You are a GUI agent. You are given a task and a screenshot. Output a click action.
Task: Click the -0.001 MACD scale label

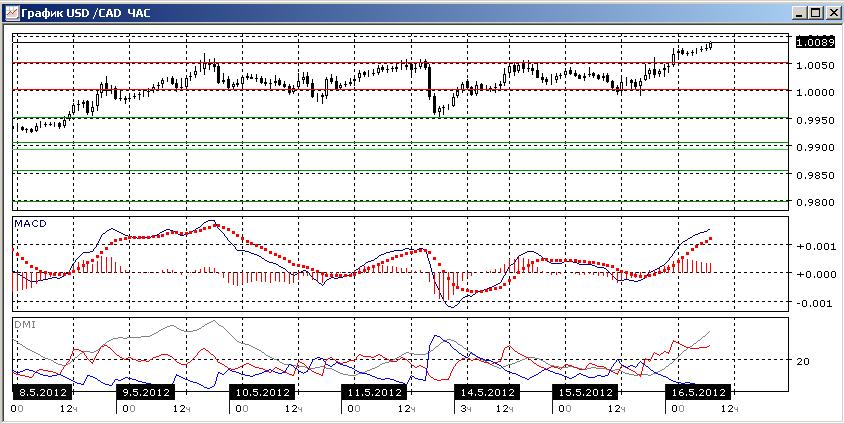(814, 303)
